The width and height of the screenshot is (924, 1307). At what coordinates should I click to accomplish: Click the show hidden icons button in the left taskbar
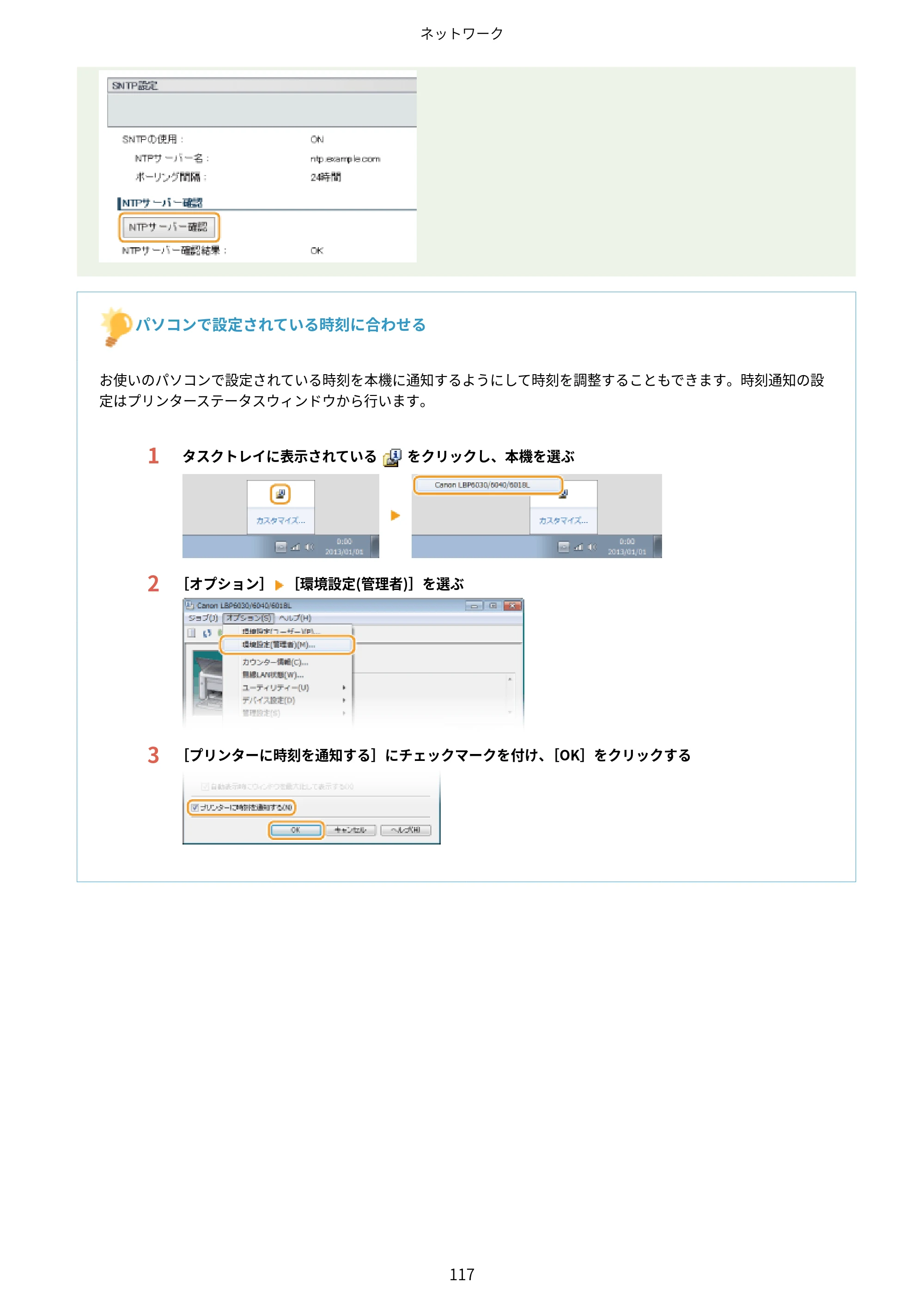click(x=281, y=547)
